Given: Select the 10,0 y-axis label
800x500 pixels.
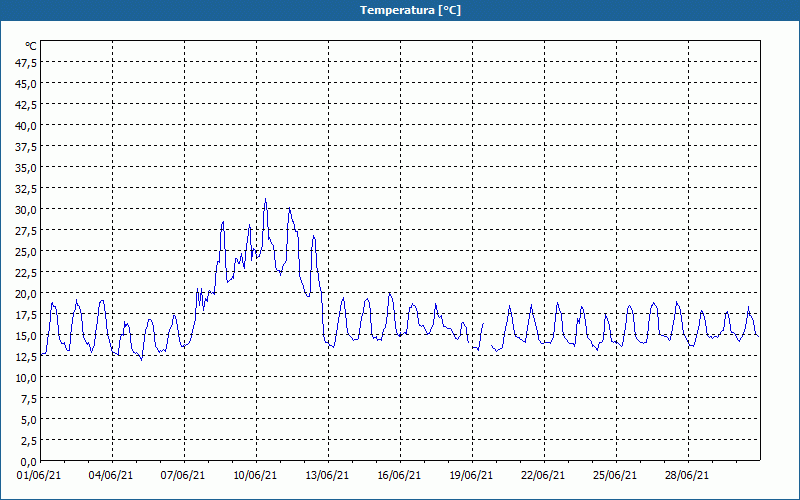Looking at the screenshot, I should (x=27, y=378).
